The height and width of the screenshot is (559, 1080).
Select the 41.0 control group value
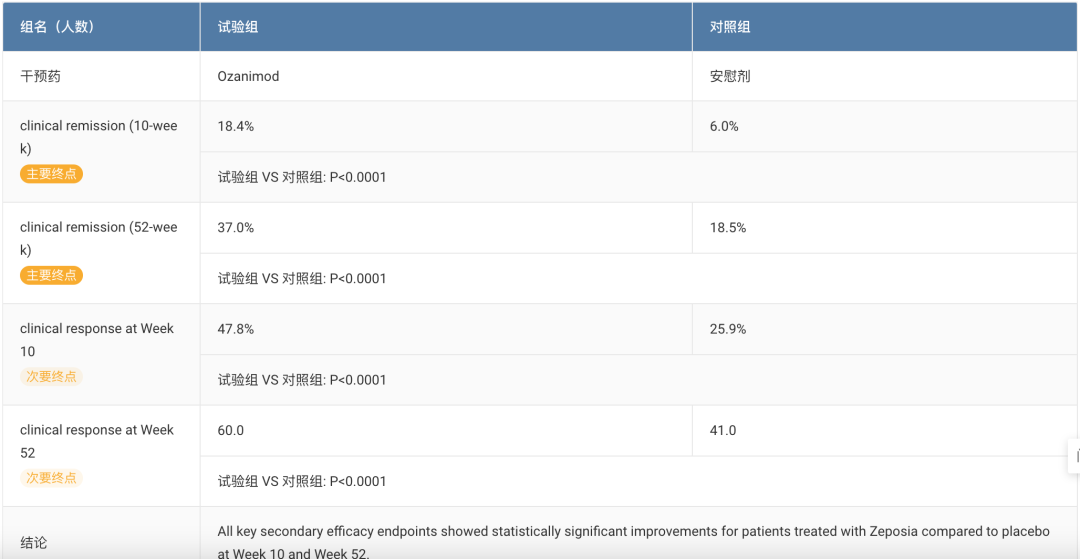(x=723, y=430)
